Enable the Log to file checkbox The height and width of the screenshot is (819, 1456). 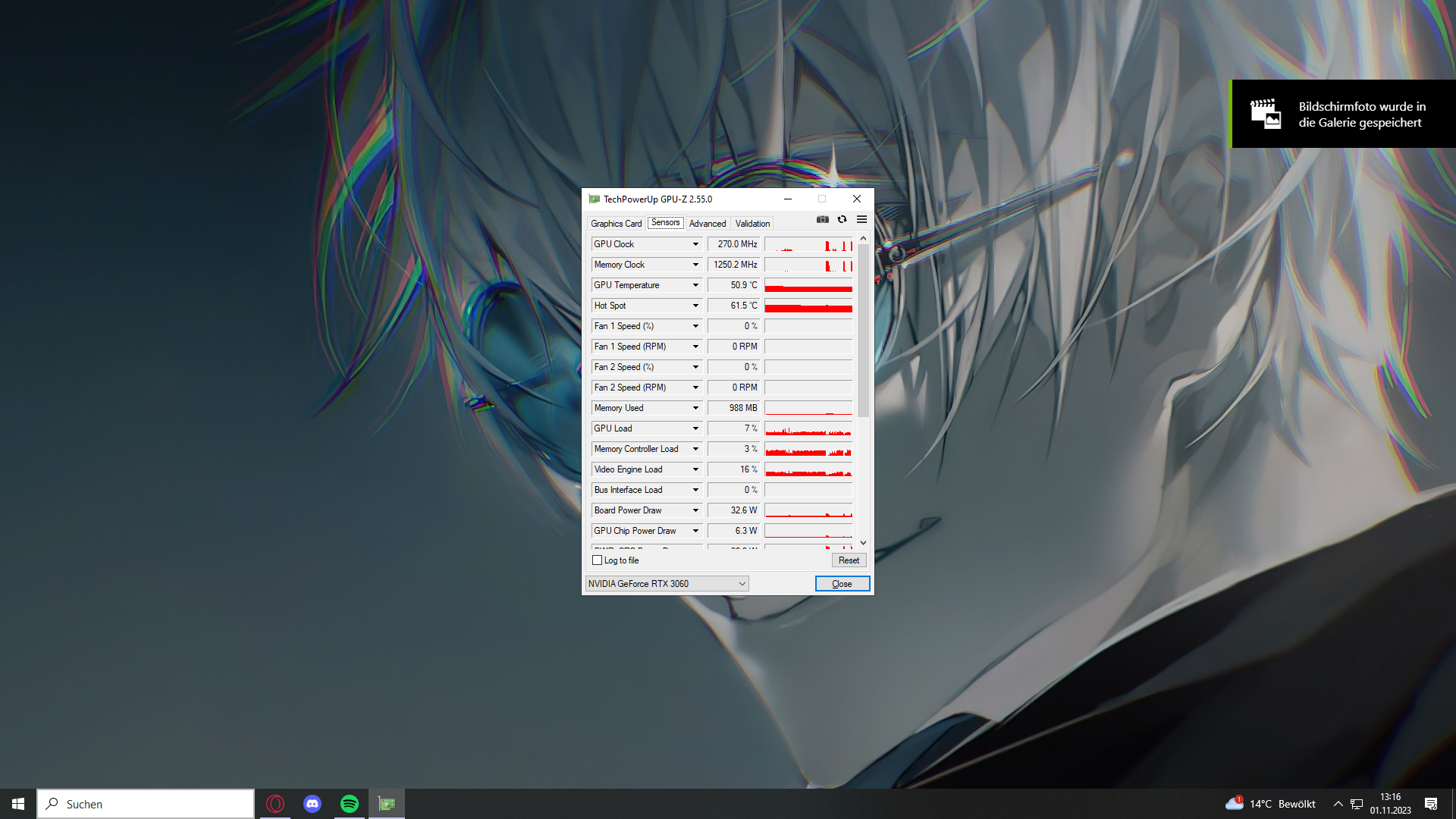pyautogui.click(x=598, y=560)
